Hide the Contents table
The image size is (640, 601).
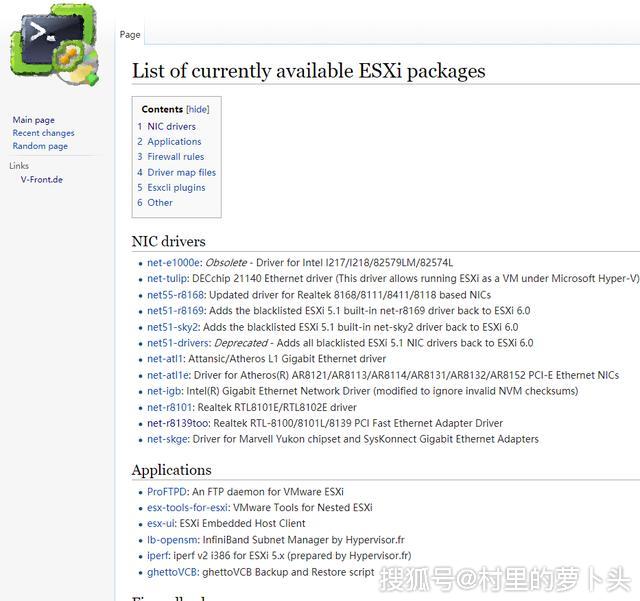198,109
